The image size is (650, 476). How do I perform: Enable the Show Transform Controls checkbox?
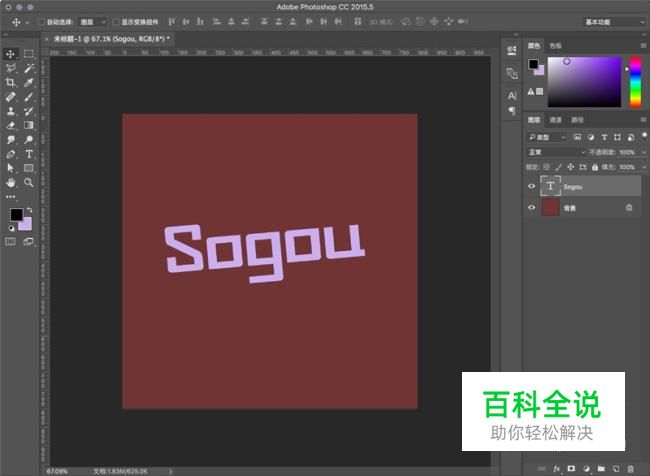tap(116, 22)
